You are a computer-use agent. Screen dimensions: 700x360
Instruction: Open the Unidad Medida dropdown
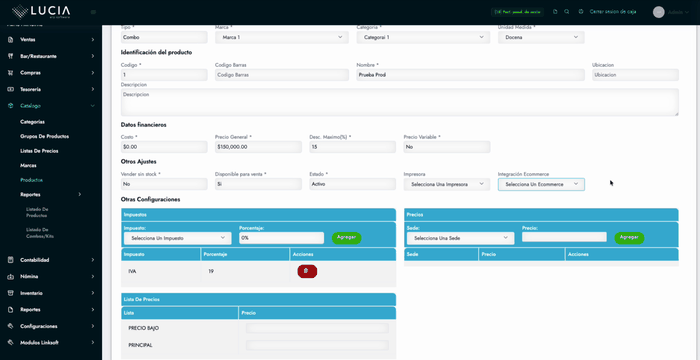[x=541, y=38]
